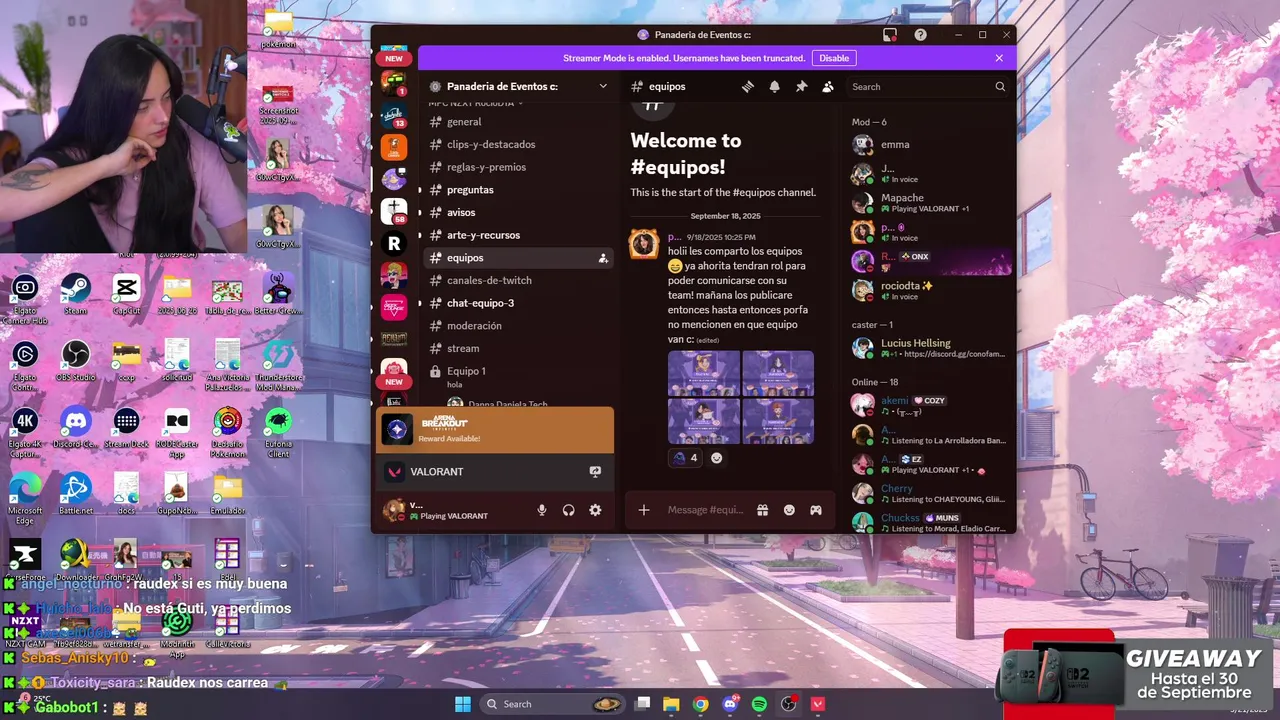Open notification settings bell icon
The image size is (1280, 720).
[x=774, y=87]
